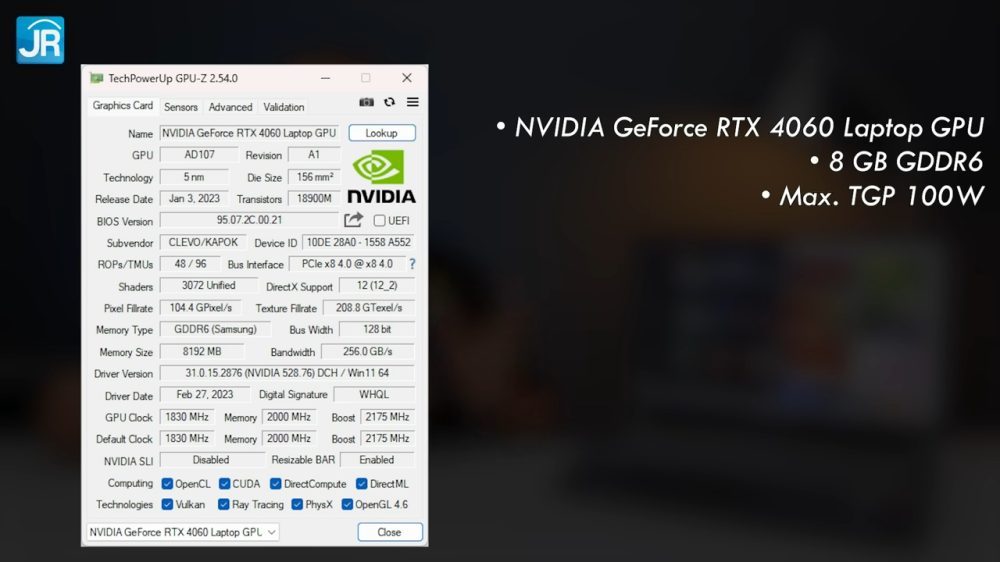The image size is (1000, 562).
Task: Click the GPU Clock row Memory 2000 MHz
Action: click(289, 417)
